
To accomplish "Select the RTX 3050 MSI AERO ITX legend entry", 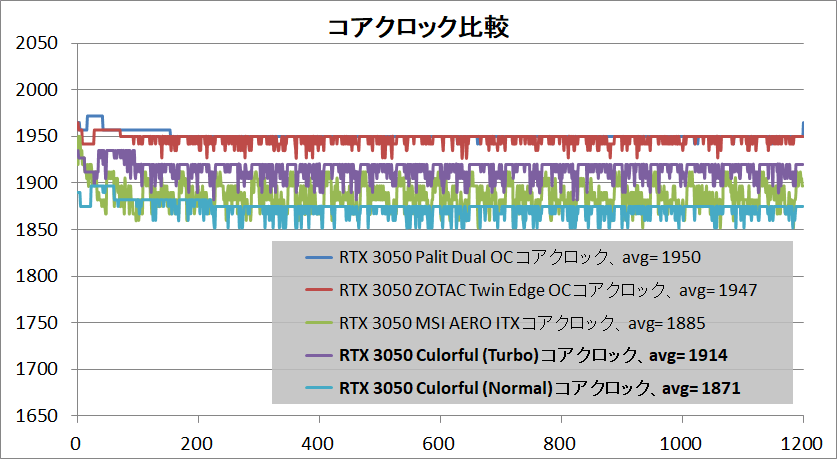I will point(505,323).
